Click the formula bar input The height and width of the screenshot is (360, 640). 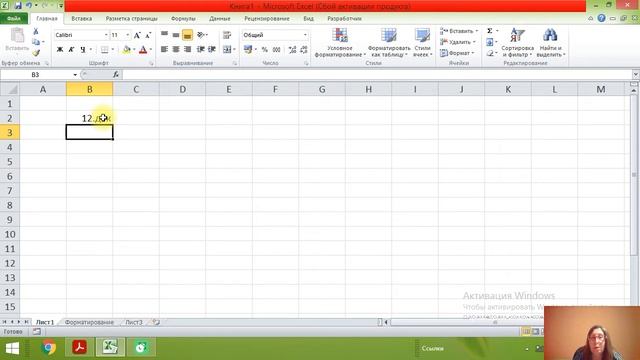pos(378,75)
